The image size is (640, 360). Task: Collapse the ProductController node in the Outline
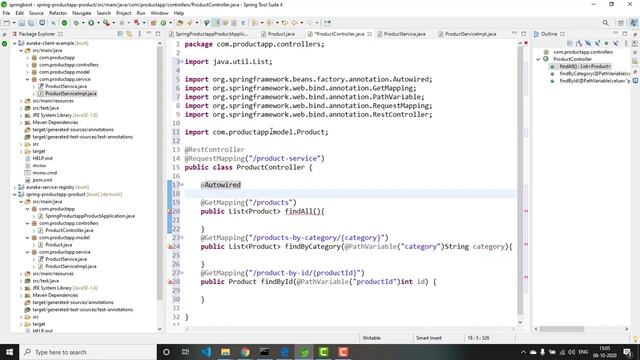tap(538, 59)
